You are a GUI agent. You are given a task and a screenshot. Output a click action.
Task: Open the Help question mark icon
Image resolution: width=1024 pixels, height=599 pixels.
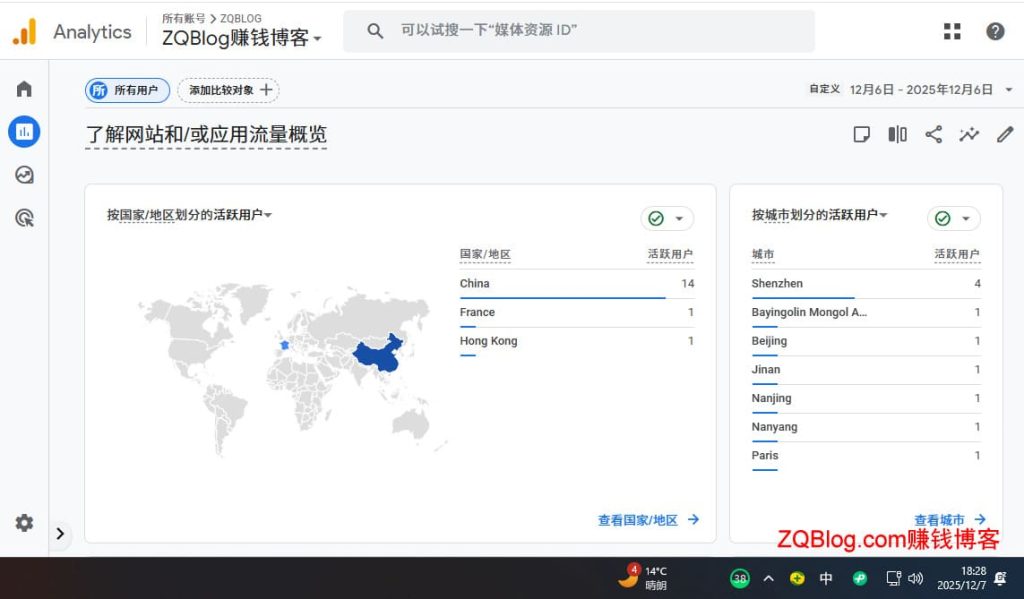click(995, 31)
